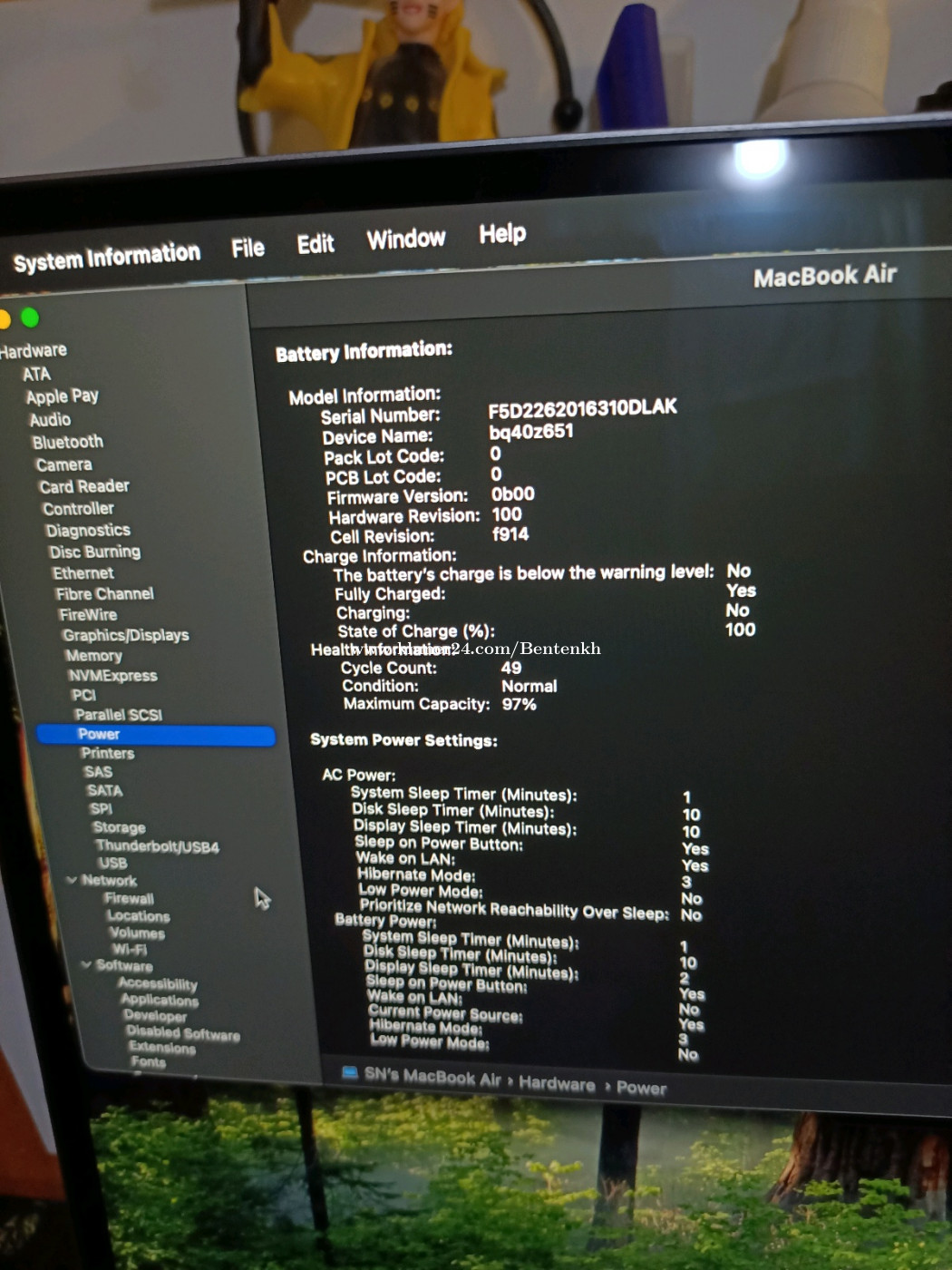Click Hardware in the path bar
This screenshot has width=952, height=1270.
pos(558,1084)
